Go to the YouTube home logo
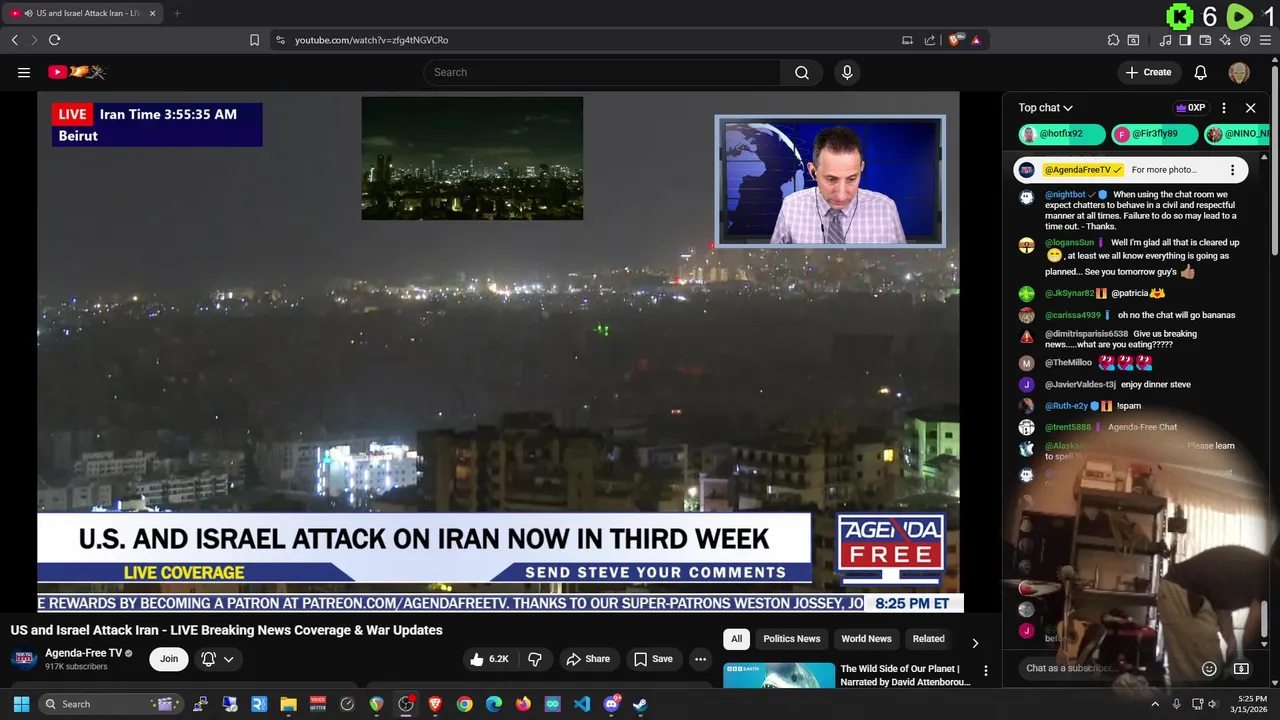The height and width of the screenshot is (720, 1280). [76, 72]
